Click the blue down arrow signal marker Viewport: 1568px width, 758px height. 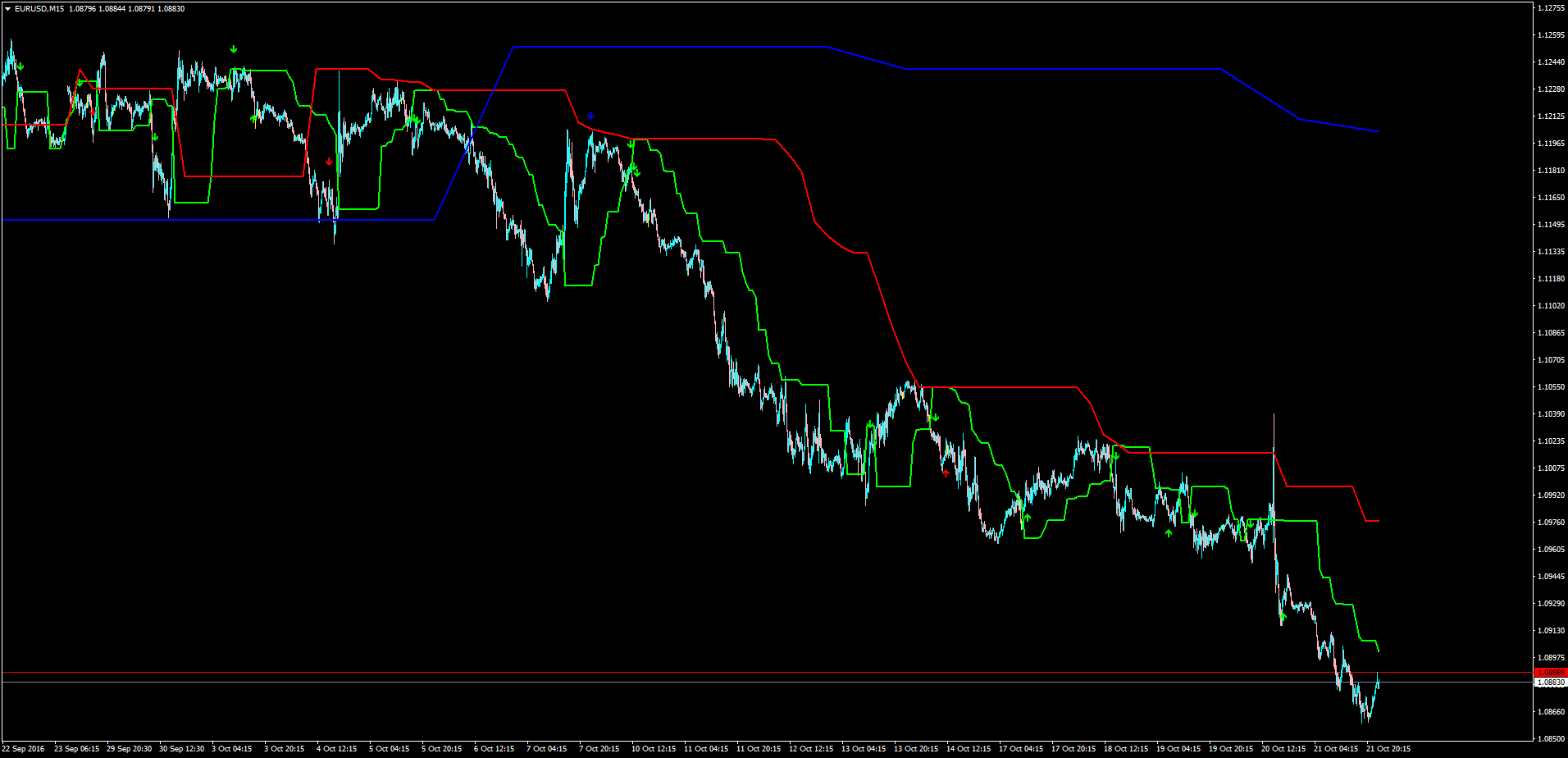590,116
